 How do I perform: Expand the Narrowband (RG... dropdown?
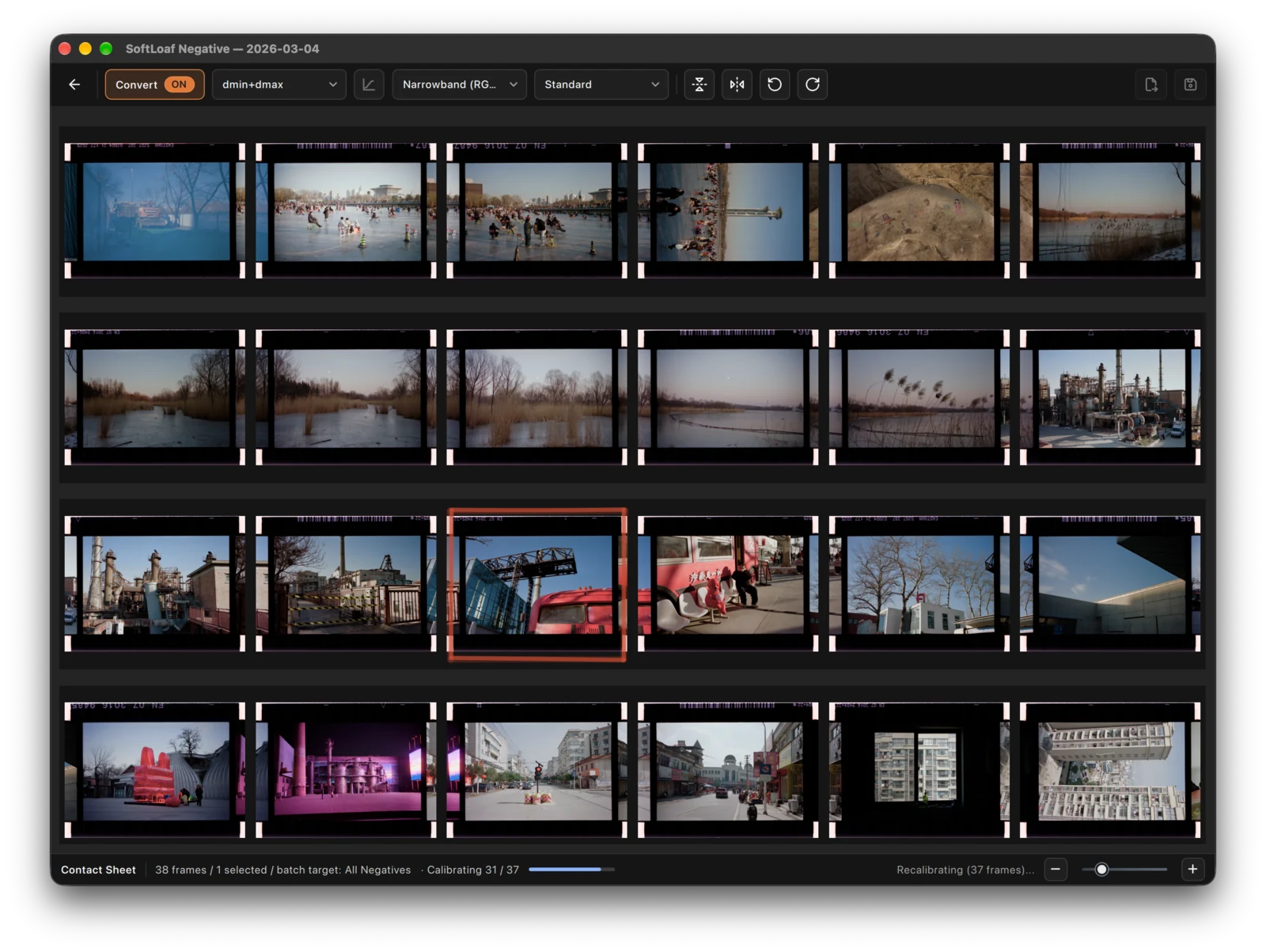[460, 85]
